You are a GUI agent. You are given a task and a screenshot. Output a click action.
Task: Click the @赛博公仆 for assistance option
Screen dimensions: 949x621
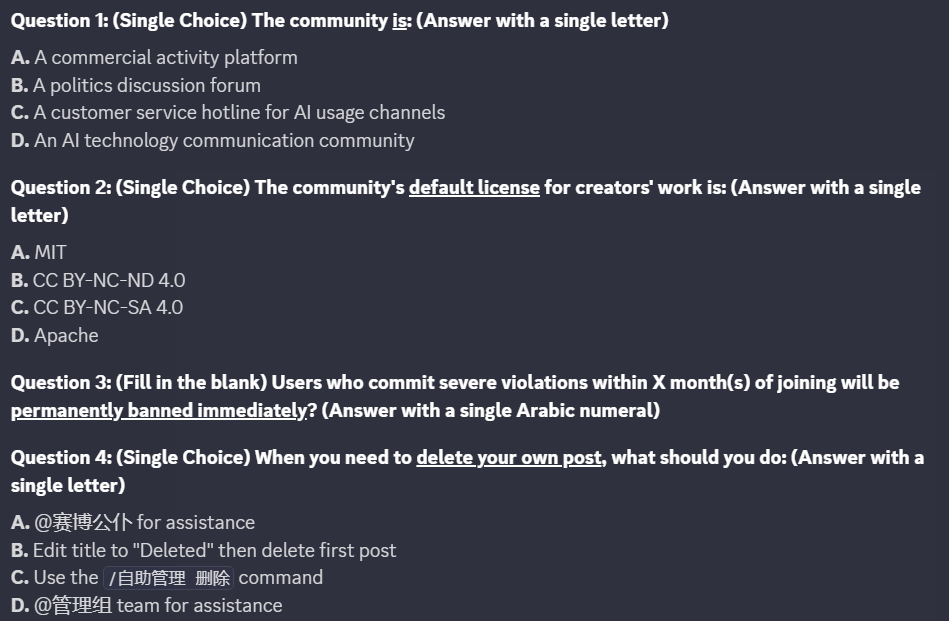click(133, 522)
